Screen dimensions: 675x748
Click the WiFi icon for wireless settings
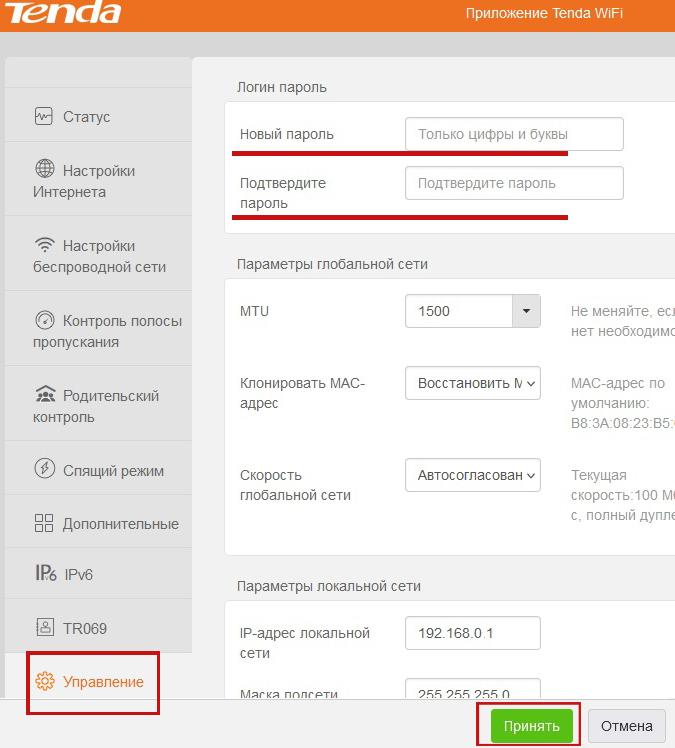click(44, 245)
